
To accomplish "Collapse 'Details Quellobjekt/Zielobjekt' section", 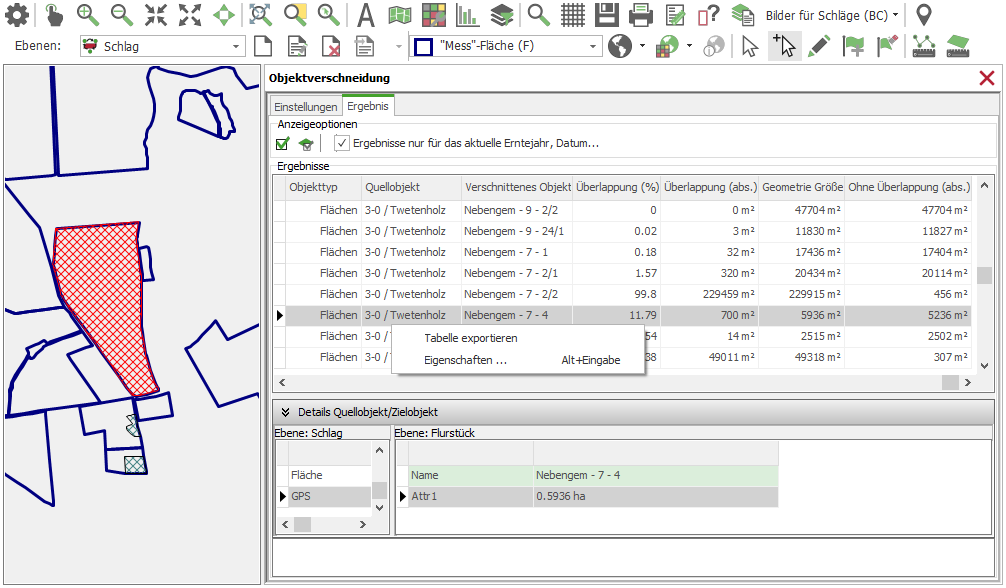I will coord(284,412).
